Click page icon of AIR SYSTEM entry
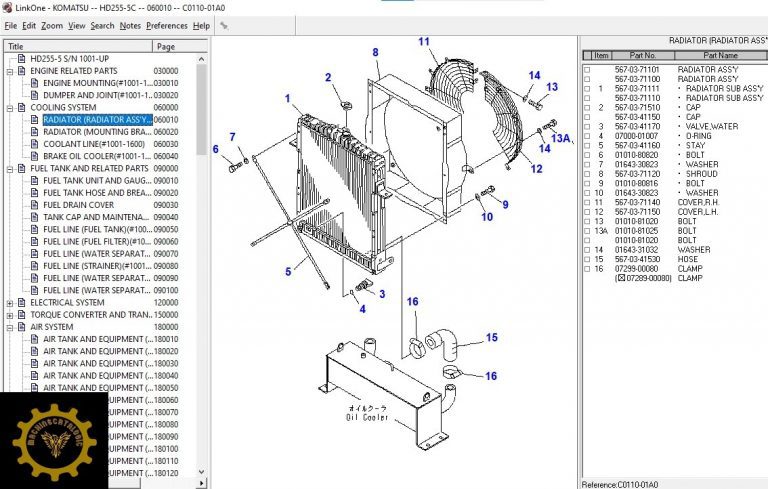The height and width of the screenshot is (489, 768). pos(22,327)
